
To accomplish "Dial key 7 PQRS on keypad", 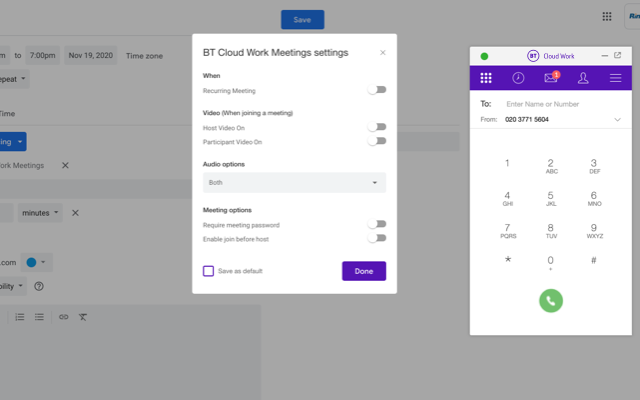I will (x=508, y=231).
